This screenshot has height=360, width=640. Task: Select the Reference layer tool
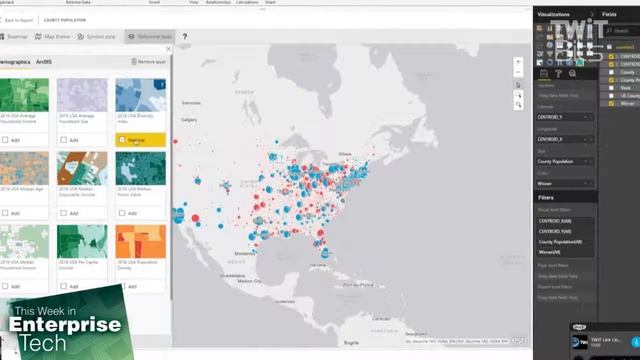[x=150, y=37]
